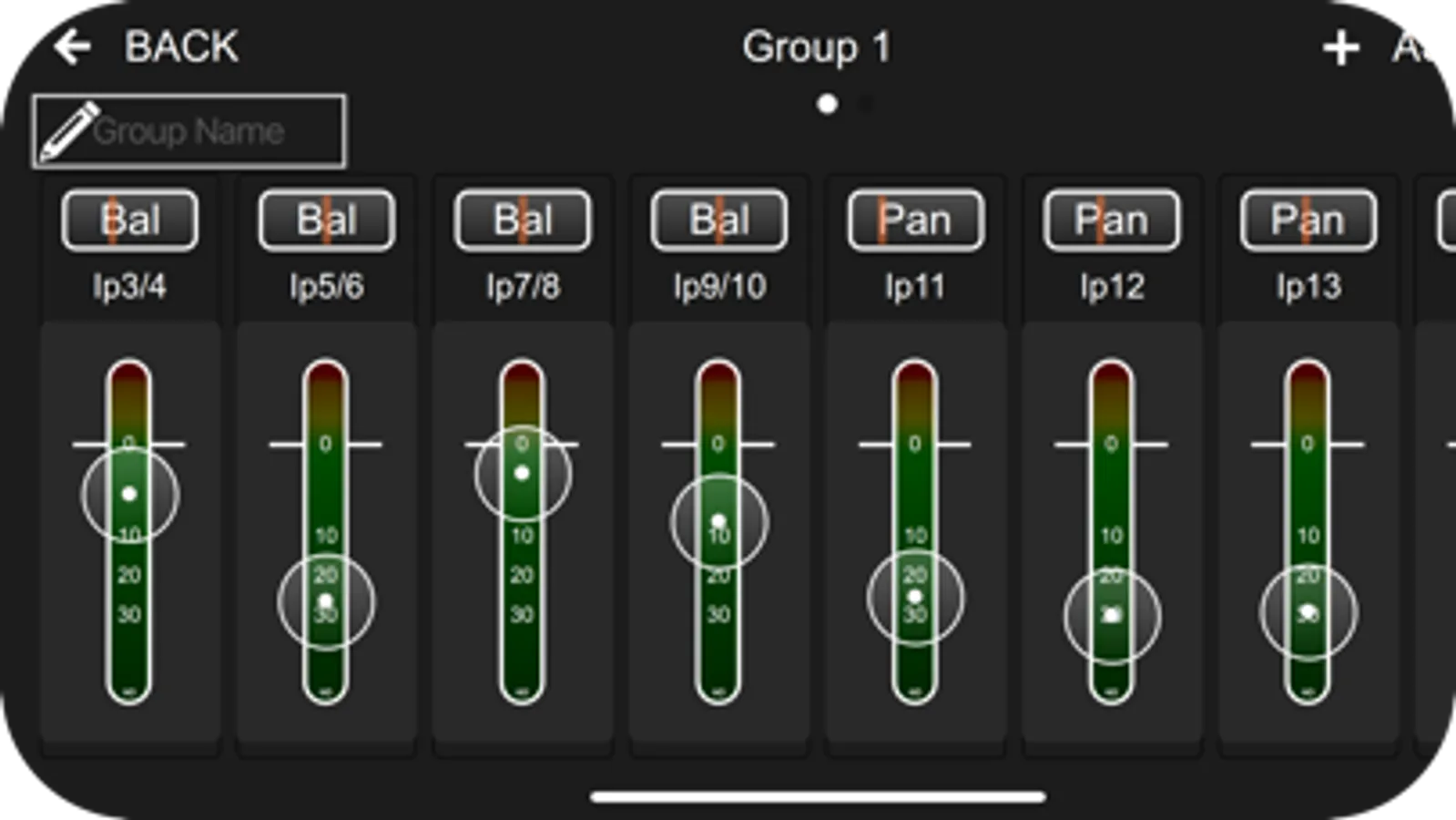Click the back arrow icon
The image size is (1456, 820).
tap(72, 46)
